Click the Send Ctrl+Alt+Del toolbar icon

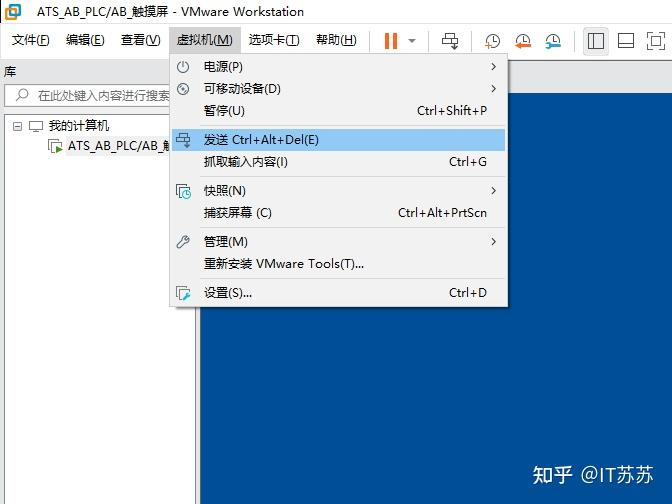pos(450,41)
